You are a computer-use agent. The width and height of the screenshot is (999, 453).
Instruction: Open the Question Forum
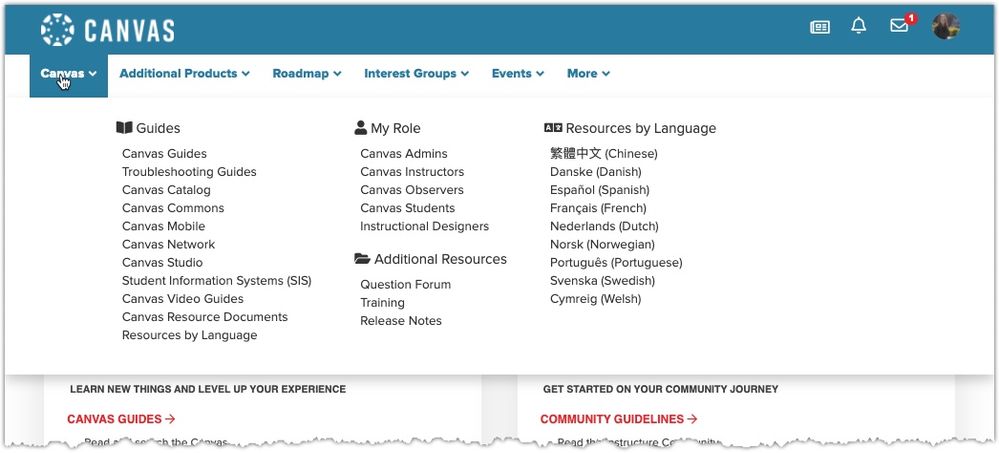click(x=406, y=285)
